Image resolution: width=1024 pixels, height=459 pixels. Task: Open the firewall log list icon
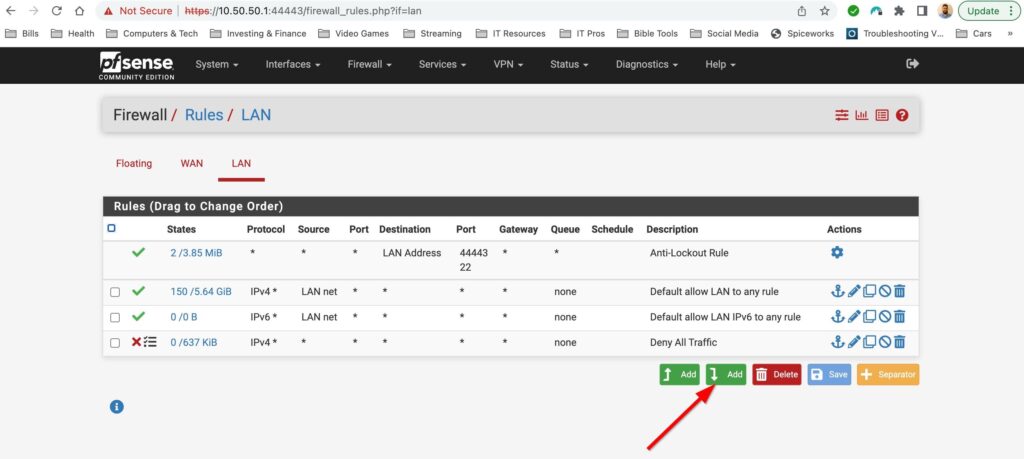point(882,115)
